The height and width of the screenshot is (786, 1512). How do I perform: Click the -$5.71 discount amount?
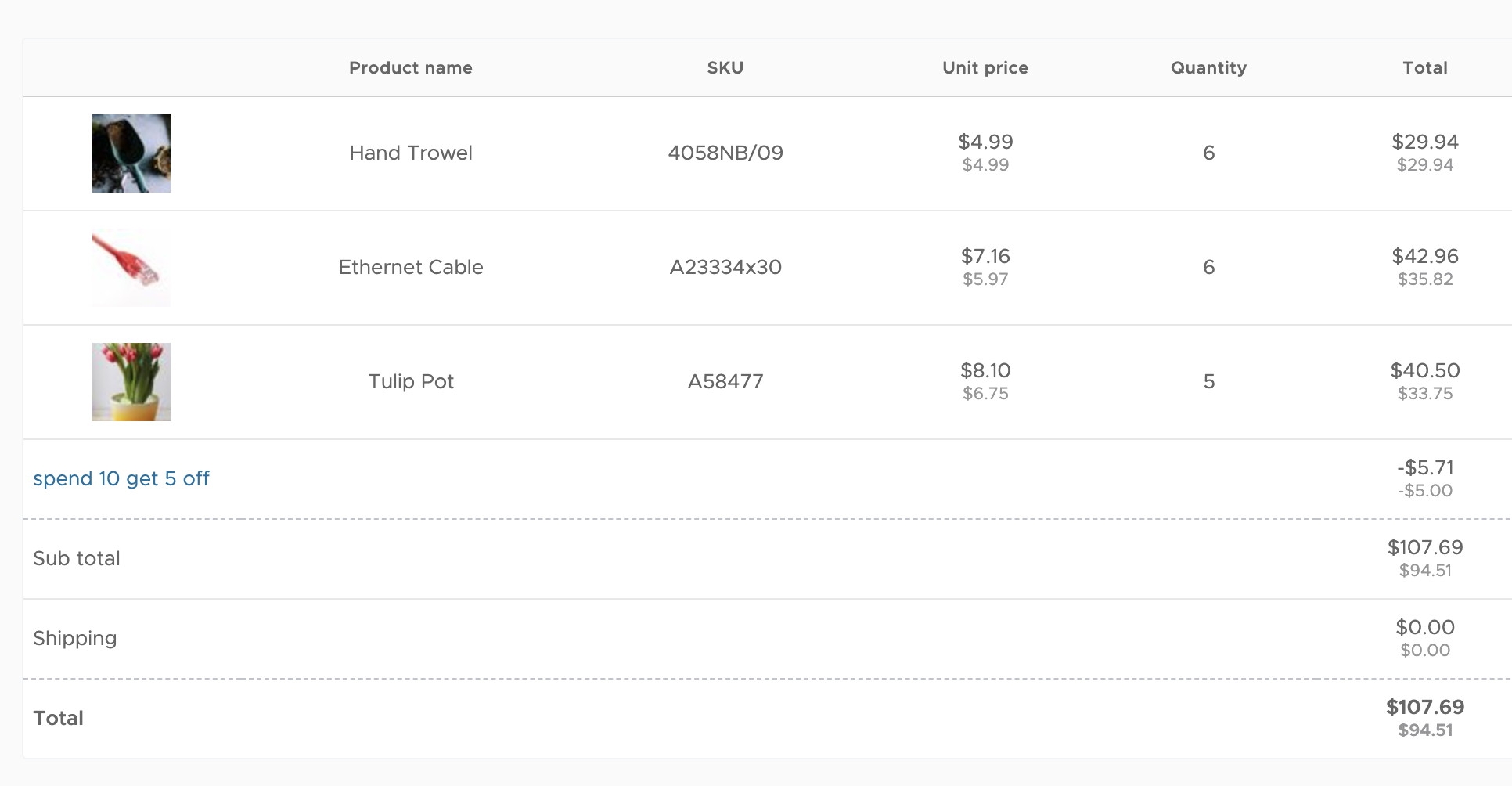coord(1425,467)
